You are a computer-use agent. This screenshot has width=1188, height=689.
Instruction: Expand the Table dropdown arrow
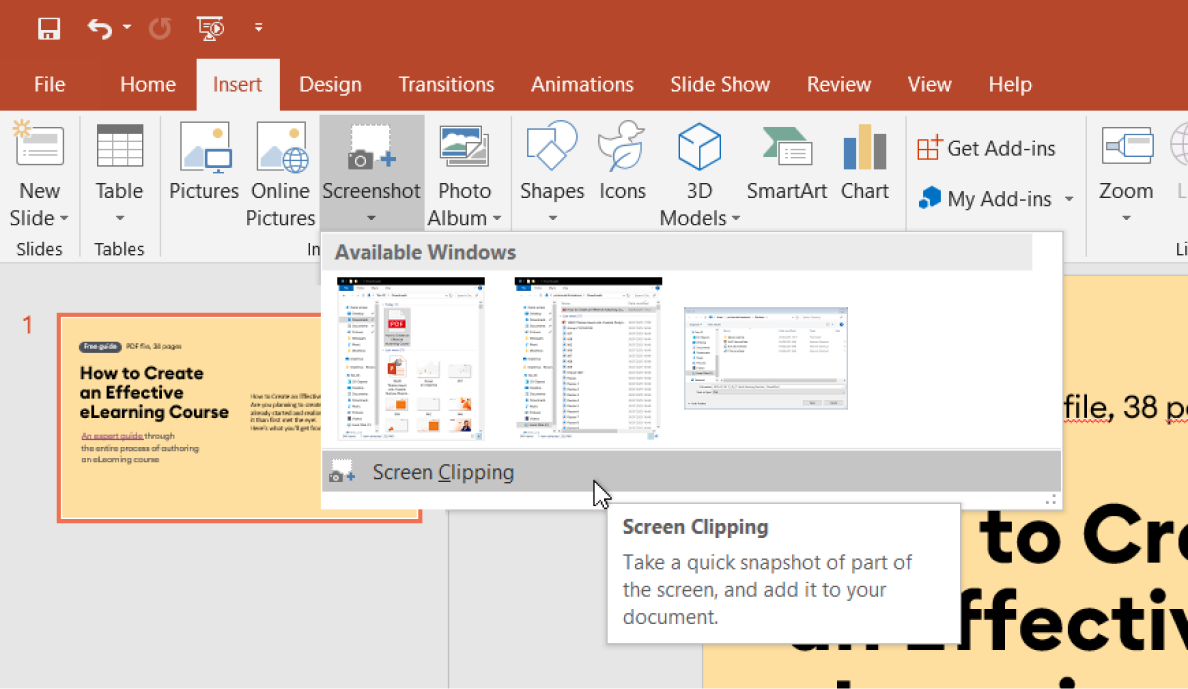pyautogui.click(x=119, y=218)
